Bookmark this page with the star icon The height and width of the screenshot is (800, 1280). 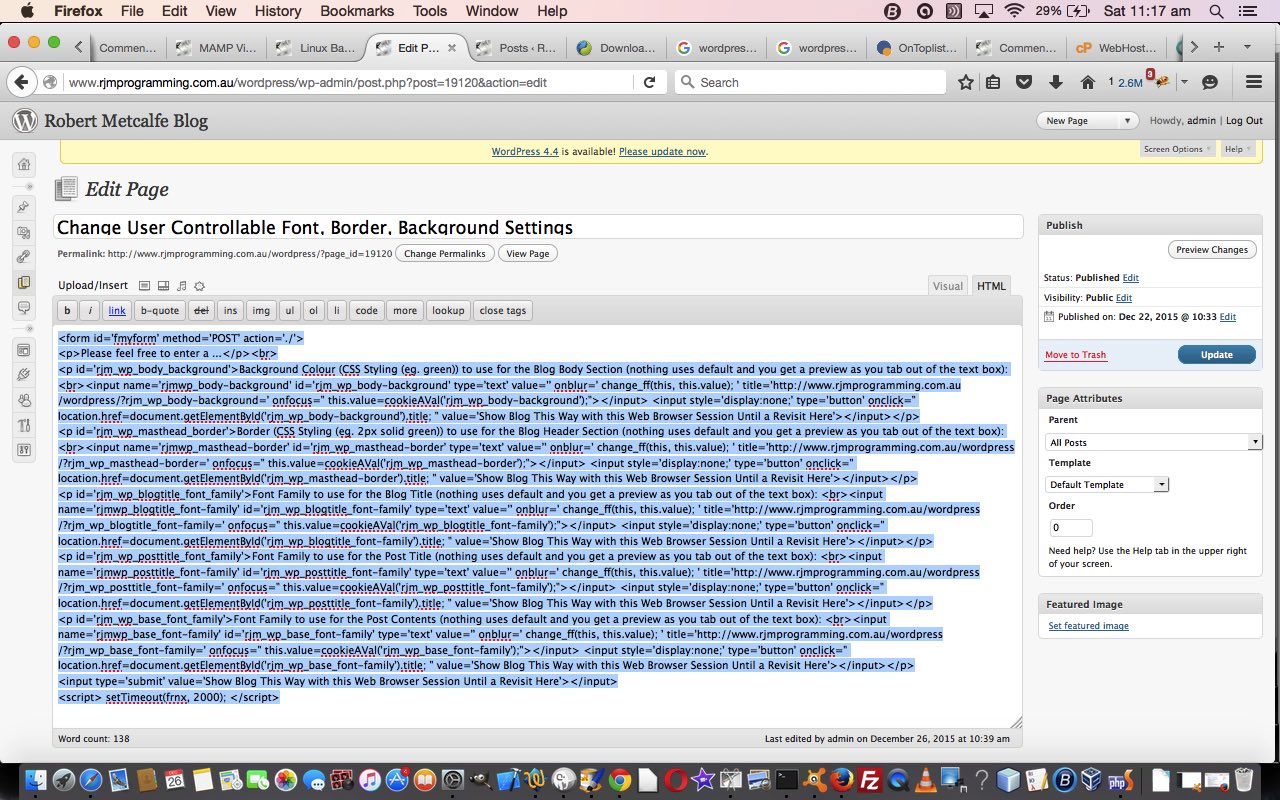point(965,82)
